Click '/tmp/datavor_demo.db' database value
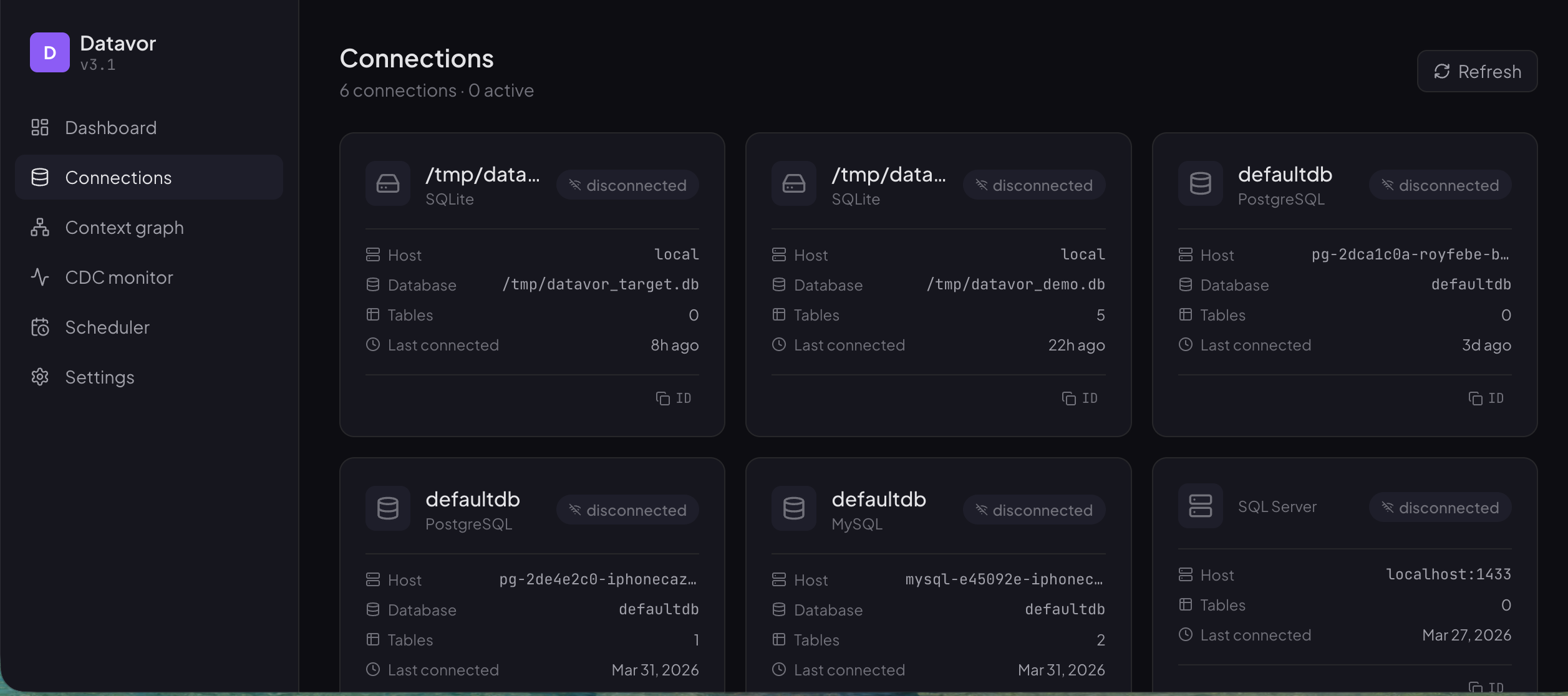This screenshot has height=696, width=1568. [1016, 284]
